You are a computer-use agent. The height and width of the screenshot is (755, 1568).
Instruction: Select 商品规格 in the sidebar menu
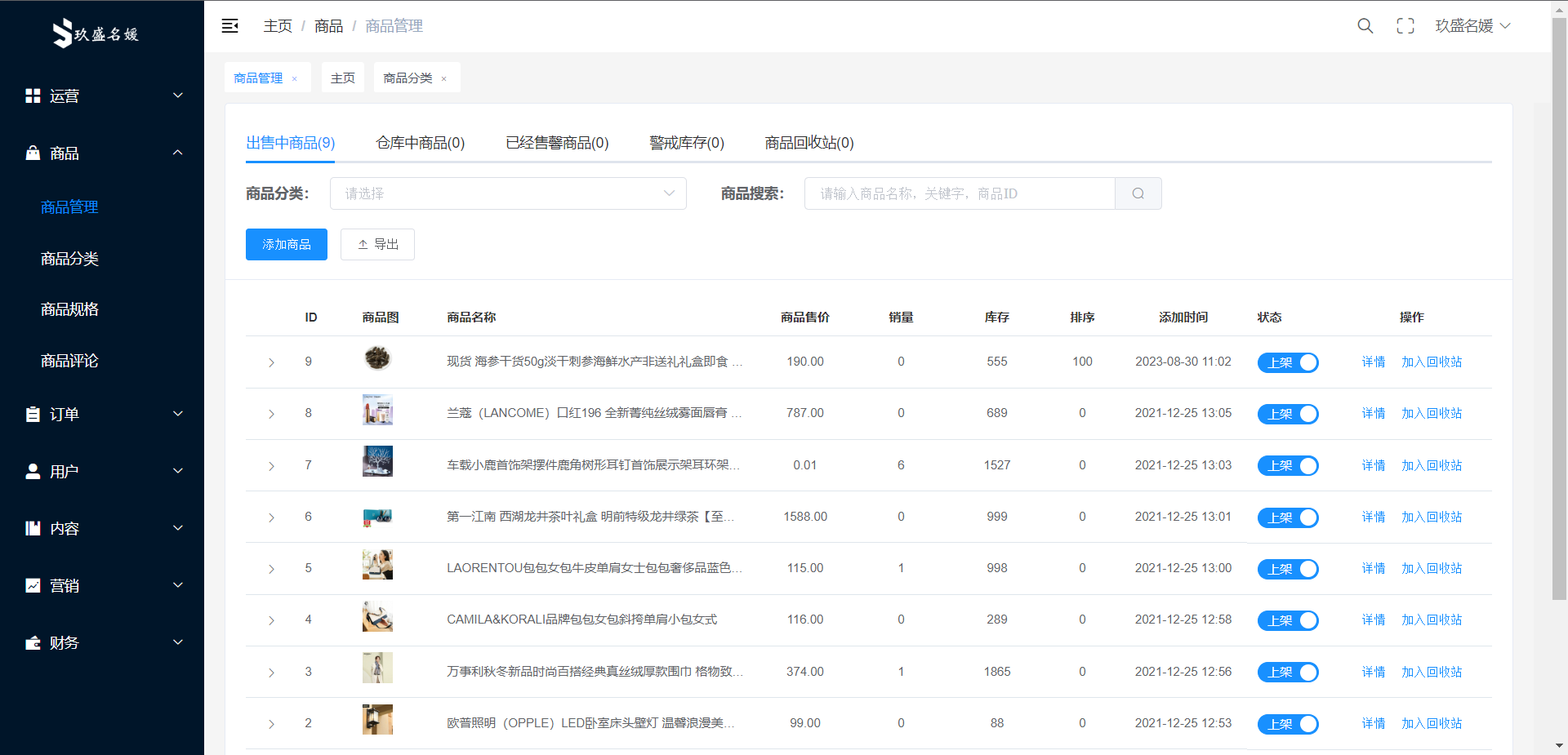(x=69, y=309)
